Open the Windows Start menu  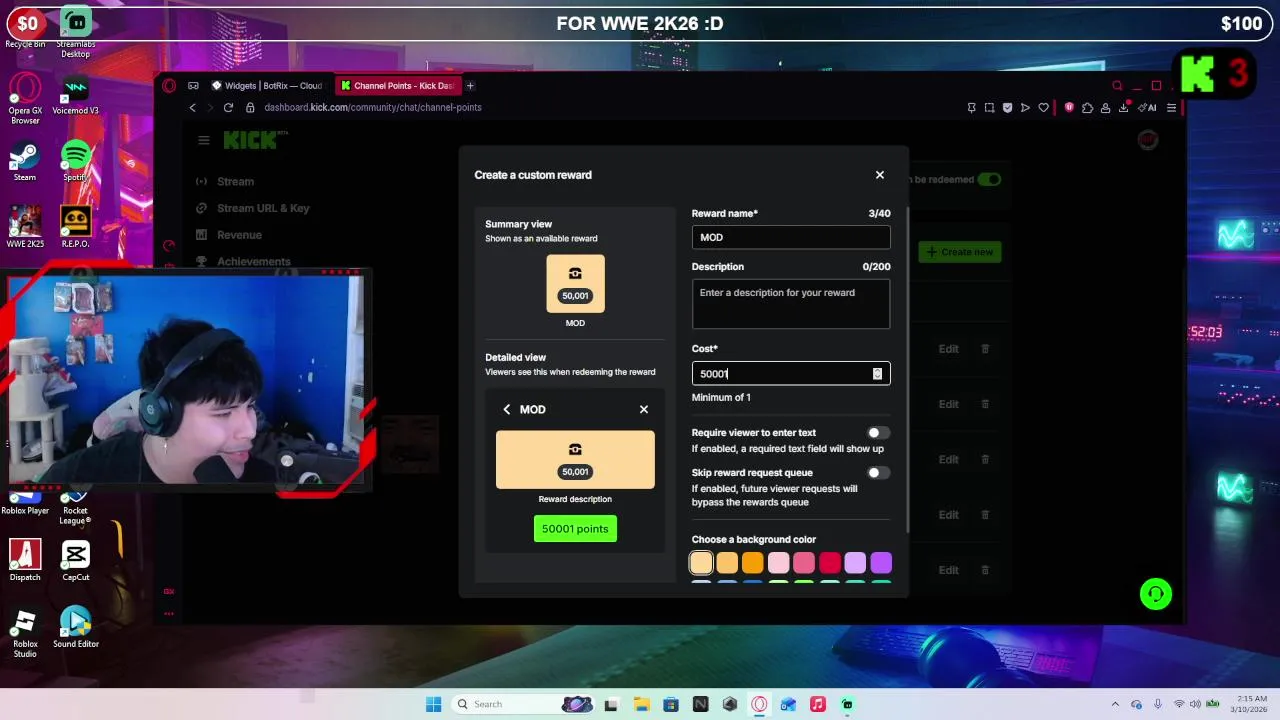click(x=433, y=704)
